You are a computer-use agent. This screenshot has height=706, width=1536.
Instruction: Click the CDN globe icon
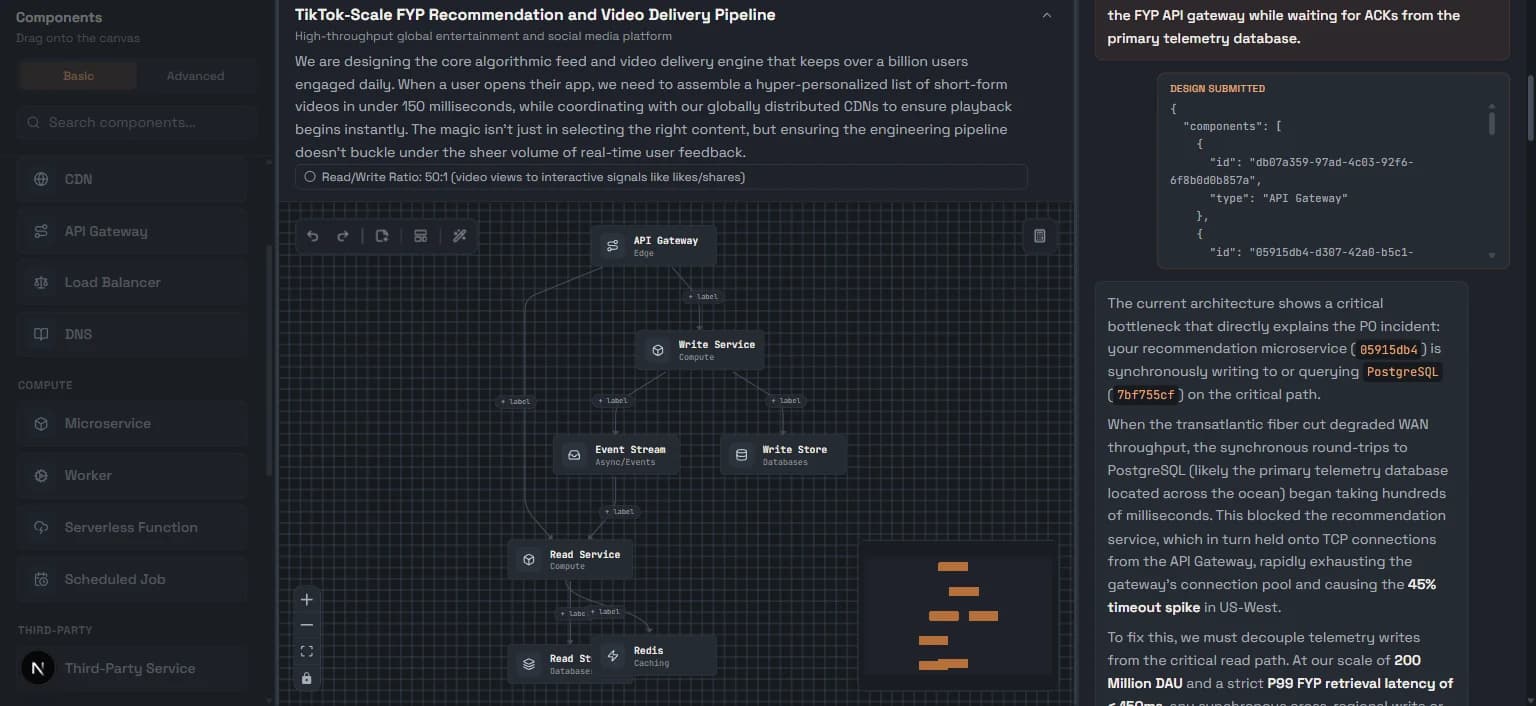pos(41,179)
